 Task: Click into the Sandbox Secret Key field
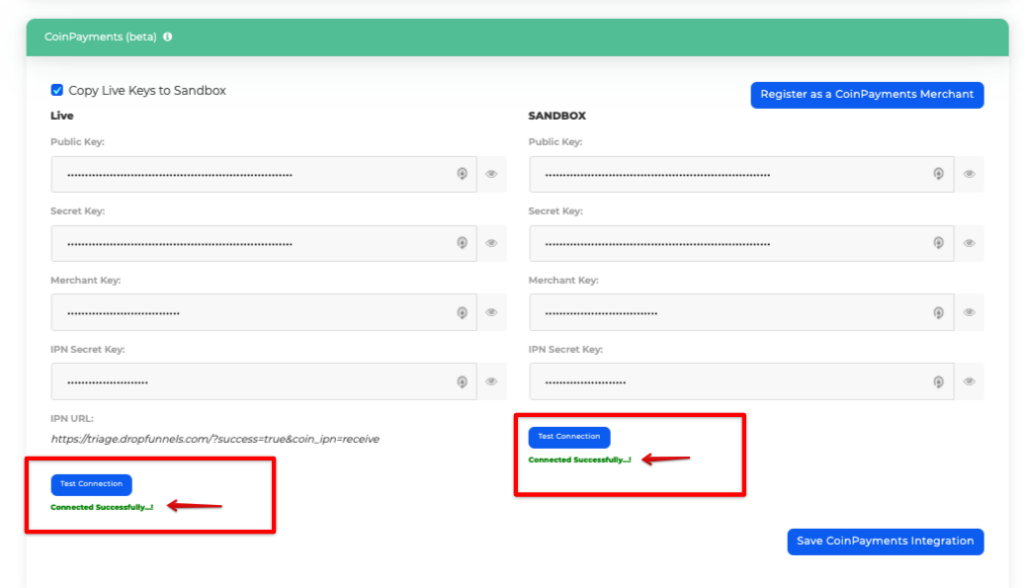(x=730, y=243)
